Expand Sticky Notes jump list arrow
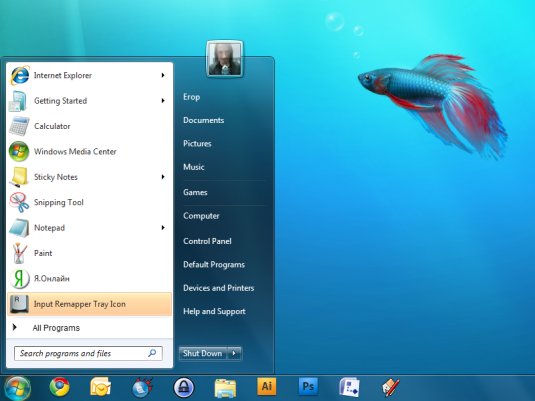535x401 pixels. [163, 177]
